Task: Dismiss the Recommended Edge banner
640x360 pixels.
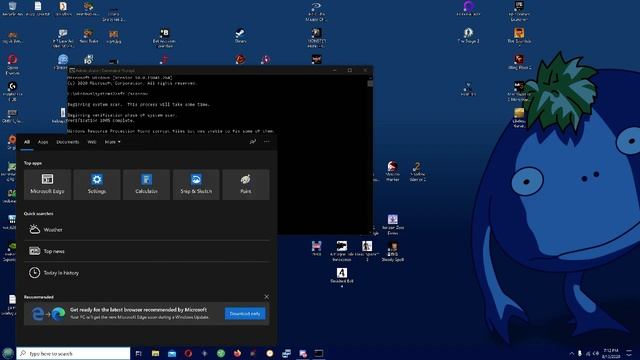Action: click(267, 297)
